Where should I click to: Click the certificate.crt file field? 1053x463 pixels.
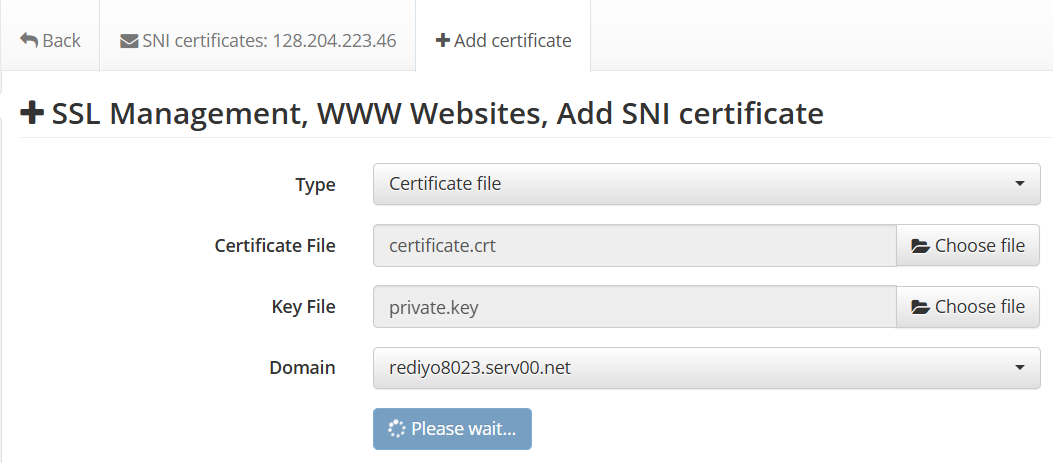pos(634,246)
